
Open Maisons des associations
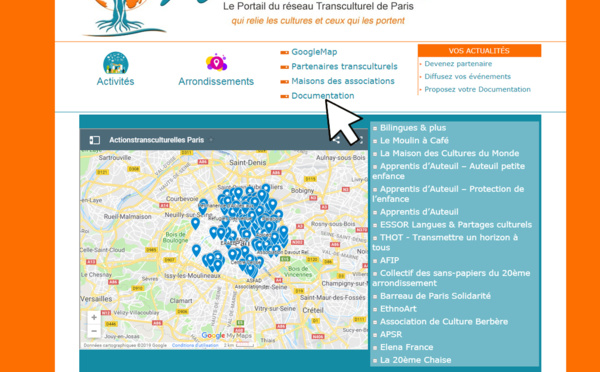pos(343,81)
